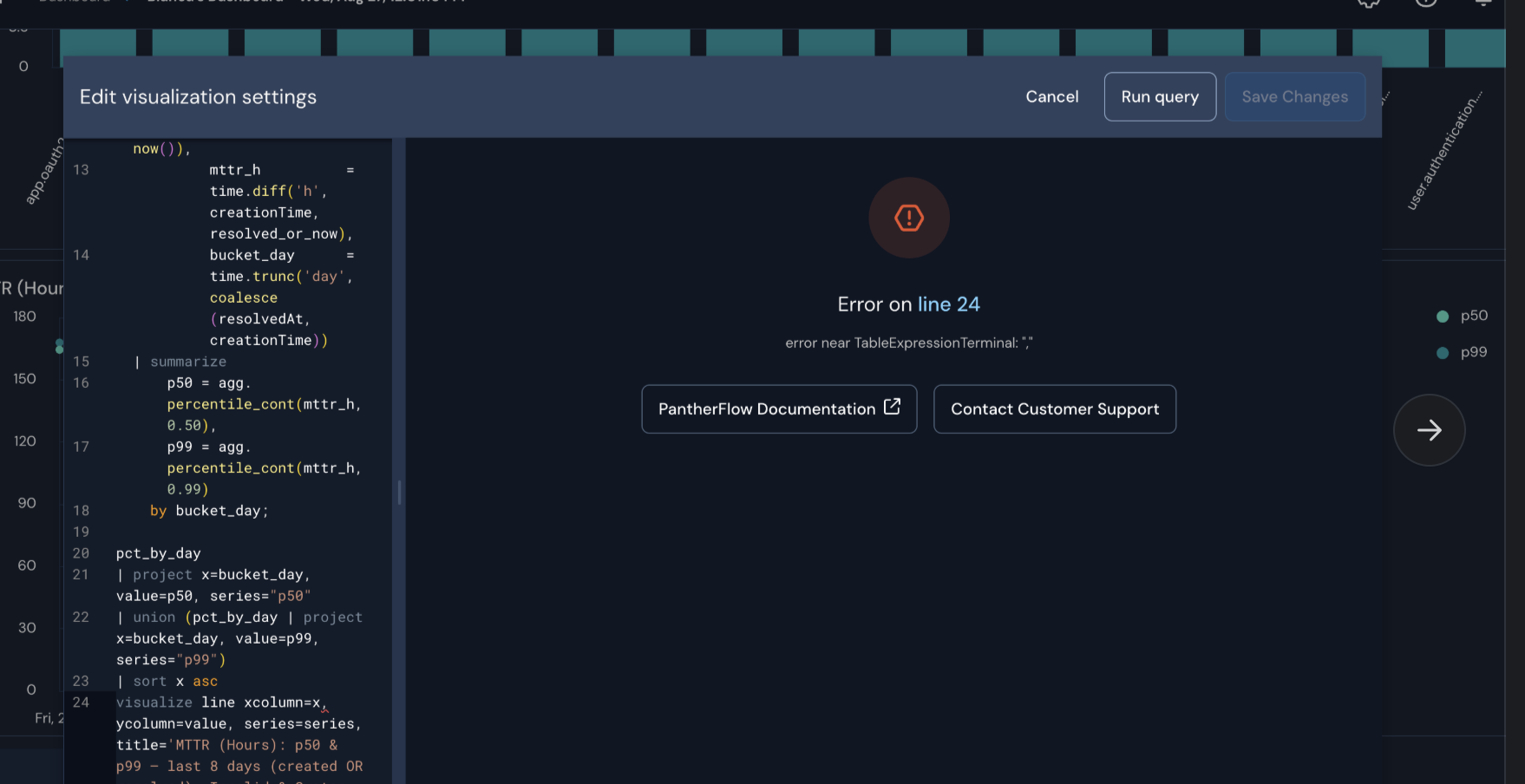1525x784 pixels.
Task: Click the Cancel button
Action: point(1051,96)
